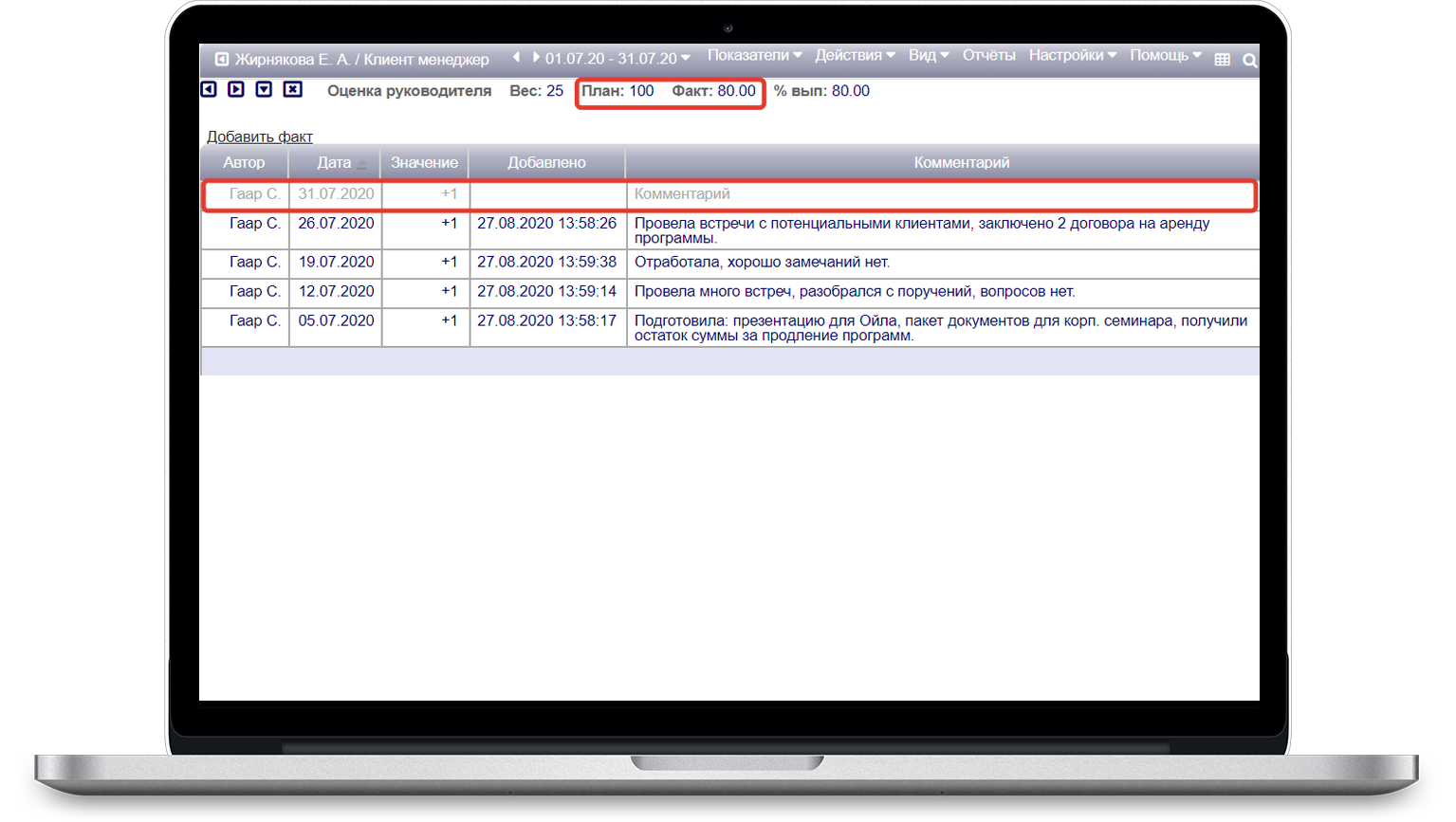Open the Настройки menu
The image size is (1456, 822).
[1072, 56]
